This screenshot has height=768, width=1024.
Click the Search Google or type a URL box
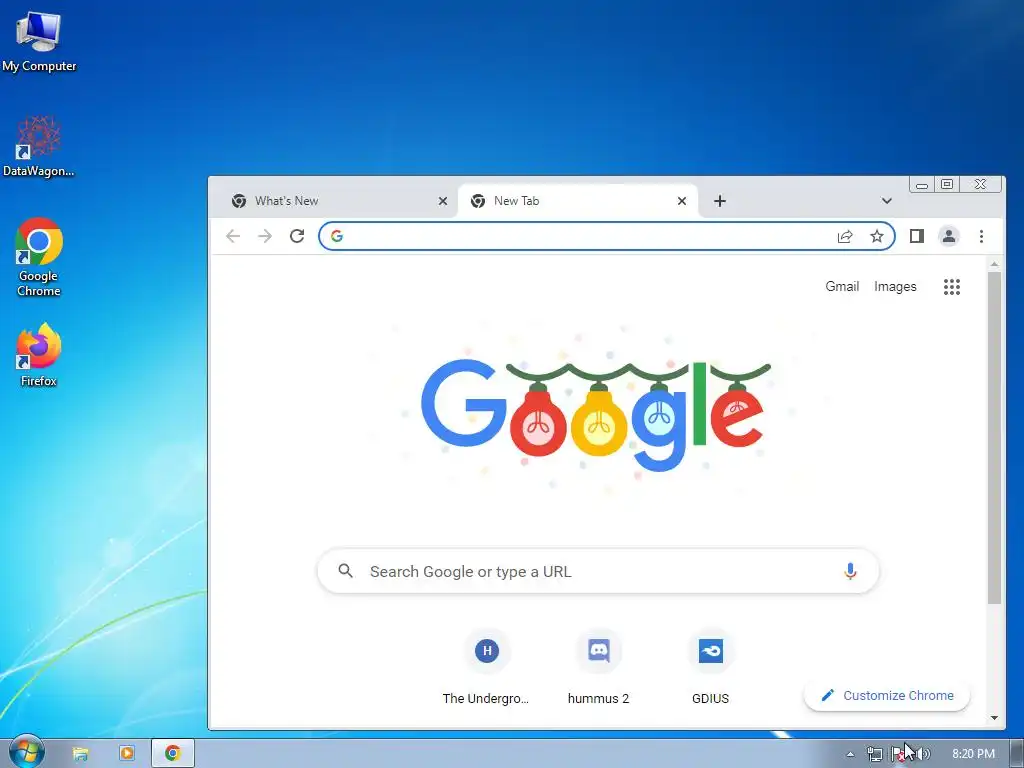coord(598,571)
